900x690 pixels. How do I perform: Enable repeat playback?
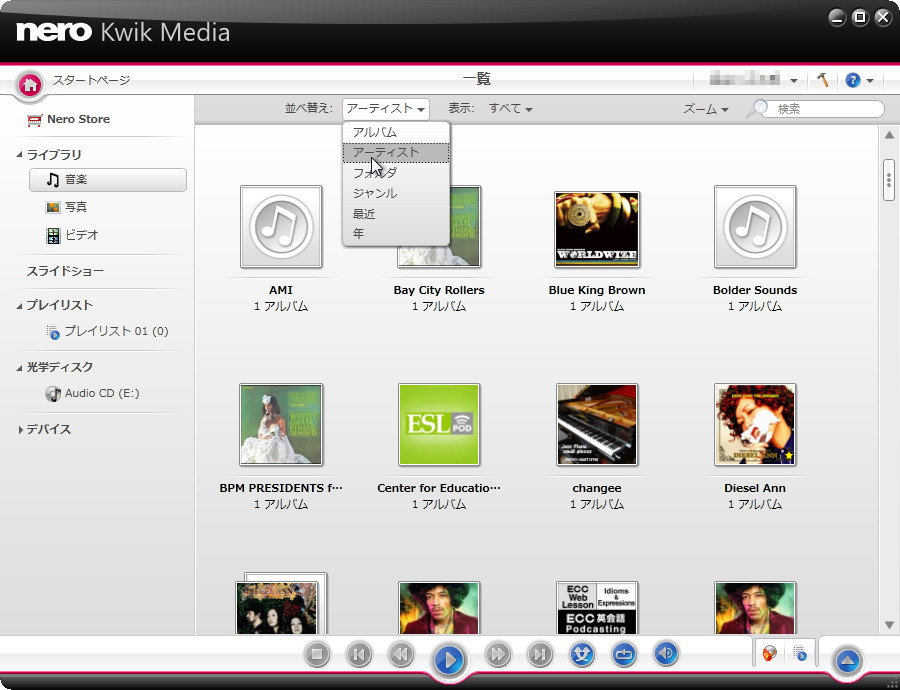point(624,654)
